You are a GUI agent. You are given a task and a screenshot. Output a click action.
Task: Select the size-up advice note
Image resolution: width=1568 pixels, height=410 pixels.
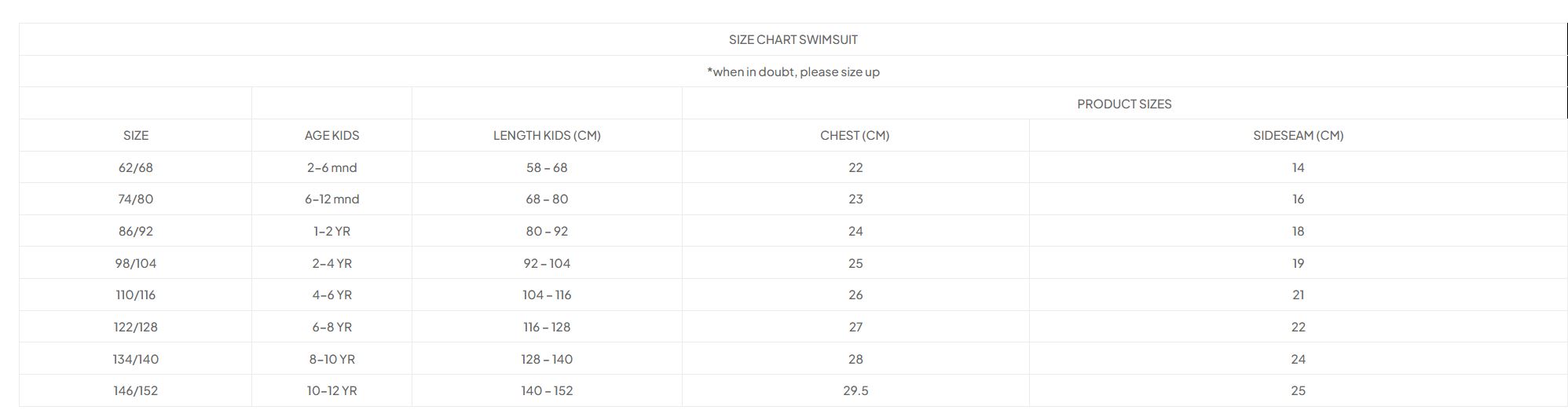[x=793, y=71]
